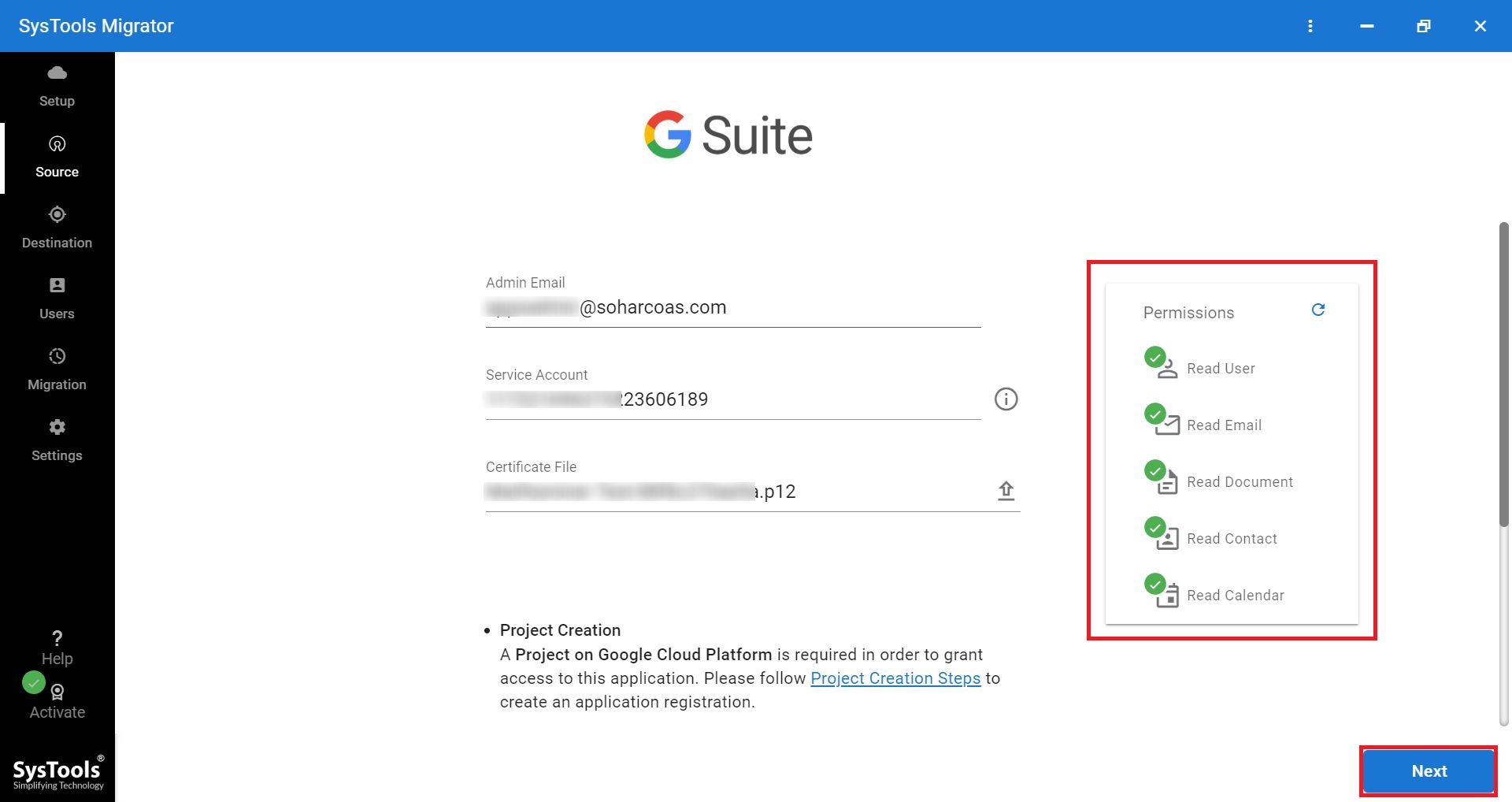Viewport: 1512px width, 802px height.
Task: Click the Read Document label
Action: point(1240,482)
